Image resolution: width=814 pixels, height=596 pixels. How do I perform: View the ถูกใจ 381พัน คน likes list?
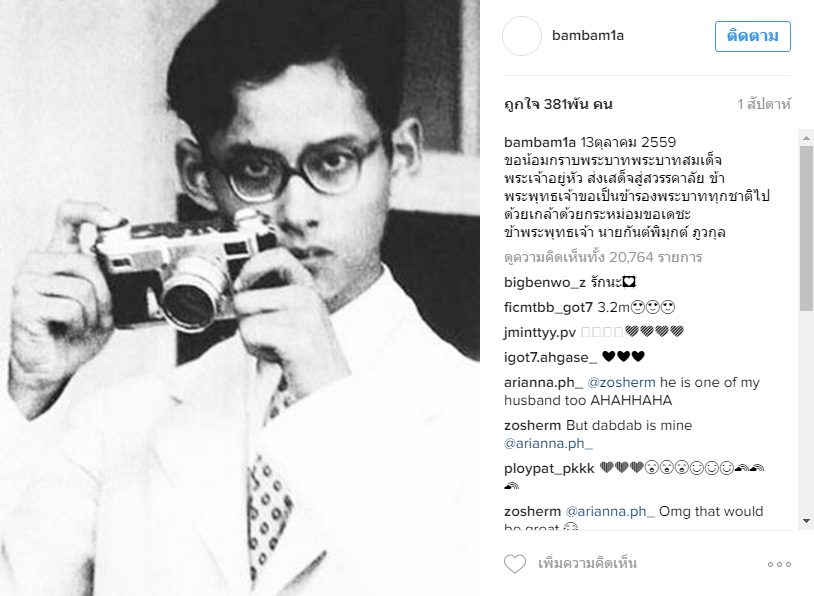[558, 104]
